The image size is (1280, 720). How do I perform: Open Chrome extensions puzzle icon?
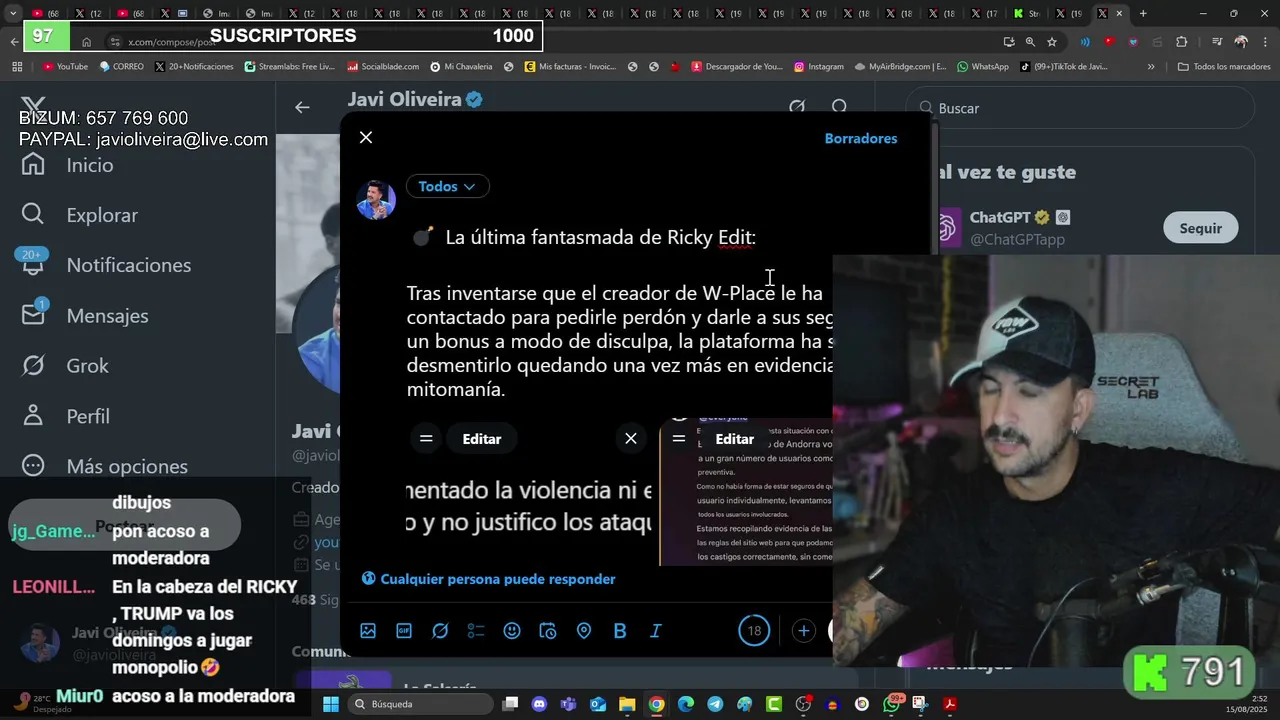coord(1182,42)
